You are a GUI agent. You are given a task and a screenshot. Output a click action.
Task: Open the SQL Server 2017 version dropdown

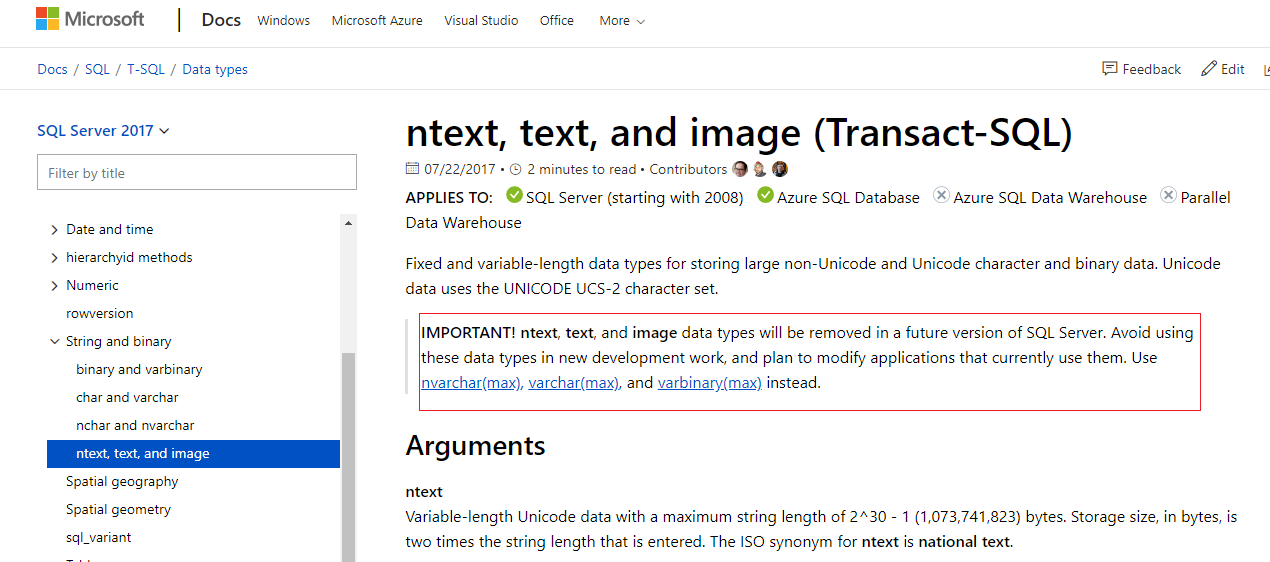click(103, 131)
